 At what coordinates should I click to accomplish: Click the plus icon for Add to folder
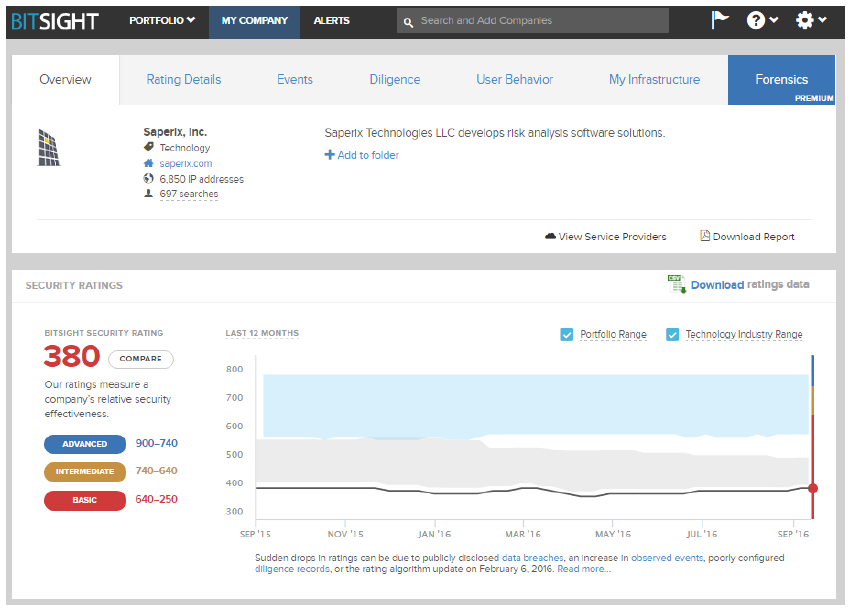[329, 155]
